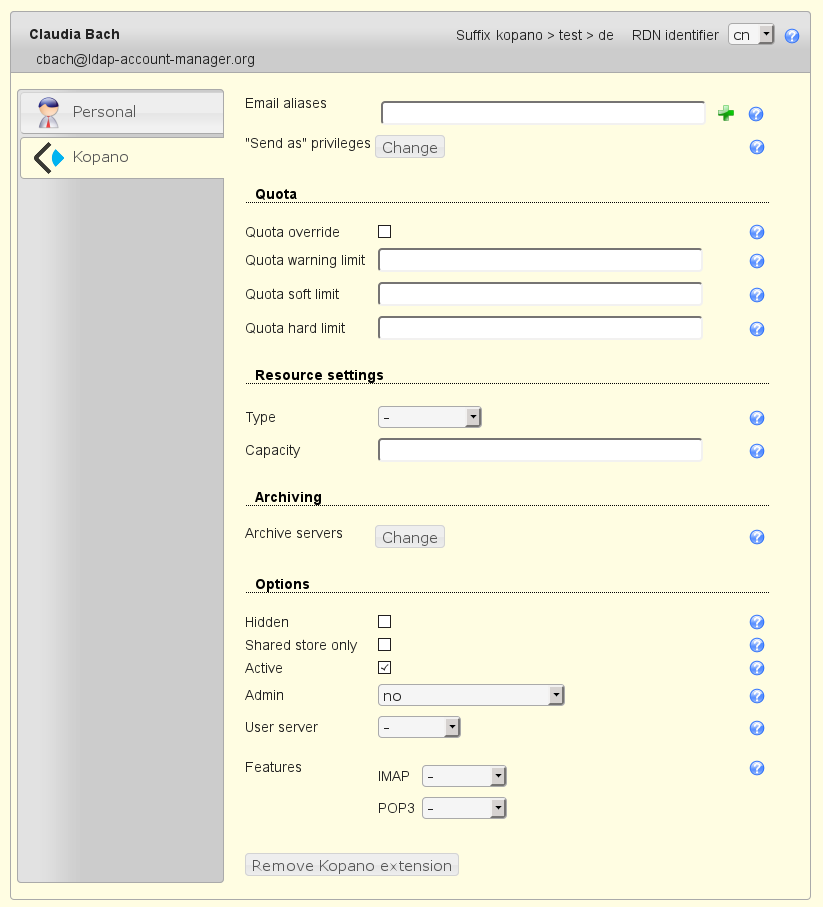Enable the Quota override checkbox
This screenshot has width=823, height=907.
pyautogui.click(x=384, y=232)
